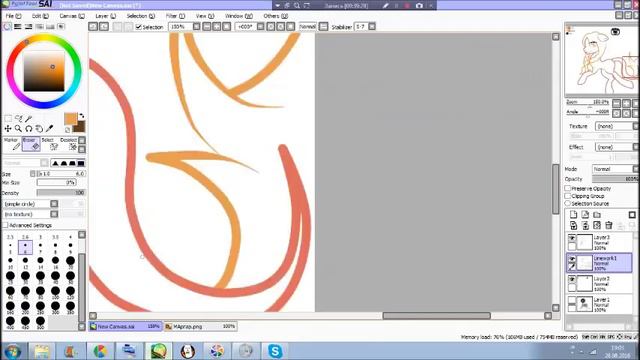Open the File menu

coord(13,16)
